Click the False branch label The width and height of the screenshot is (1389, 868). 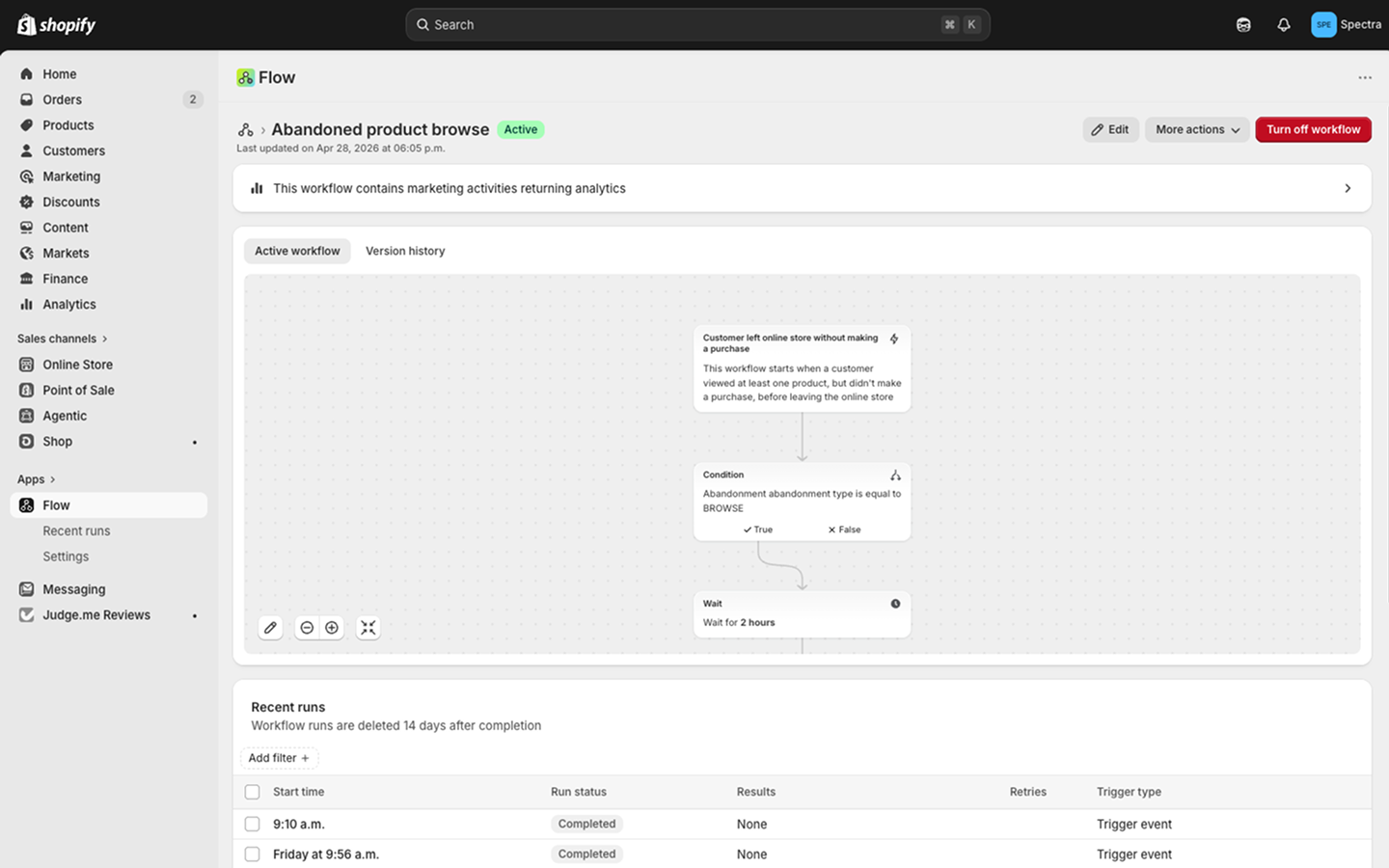coord(844,529)
